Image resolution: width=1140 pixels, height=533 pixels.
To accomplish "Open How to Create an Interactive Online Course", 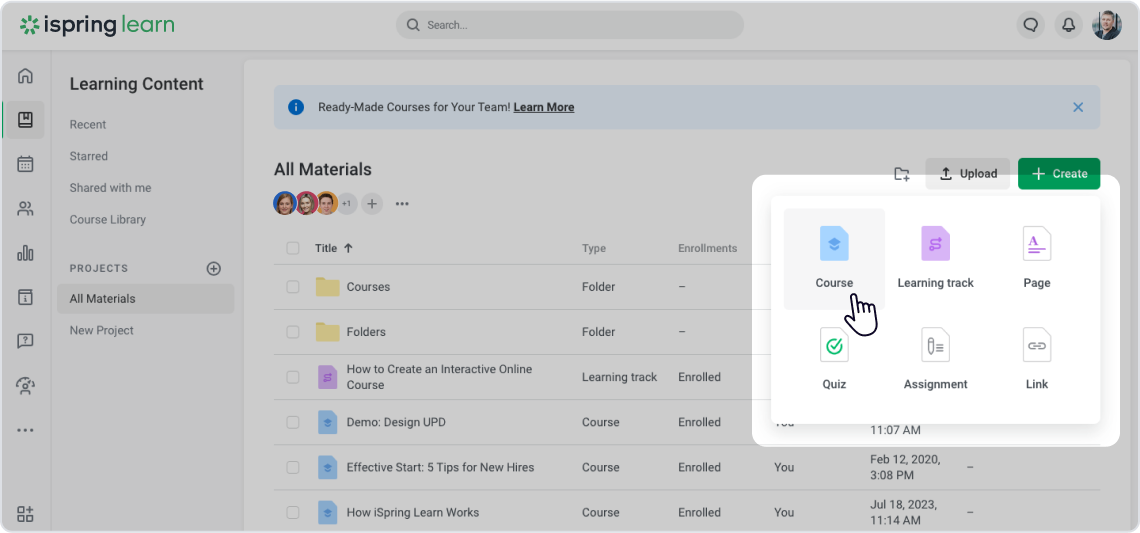I will tap(439, 377).
